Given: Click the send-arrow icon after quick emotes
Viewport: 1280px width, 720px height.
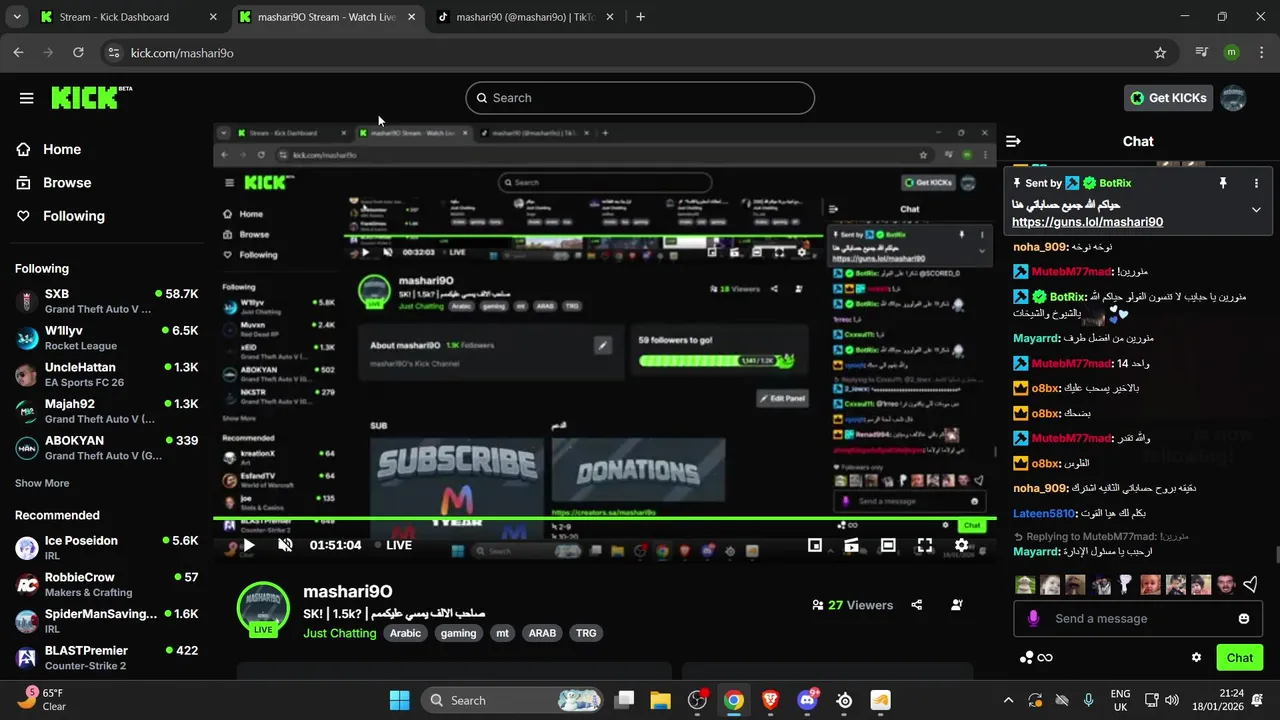Looking at the screenshot, I should [1250, 584].
